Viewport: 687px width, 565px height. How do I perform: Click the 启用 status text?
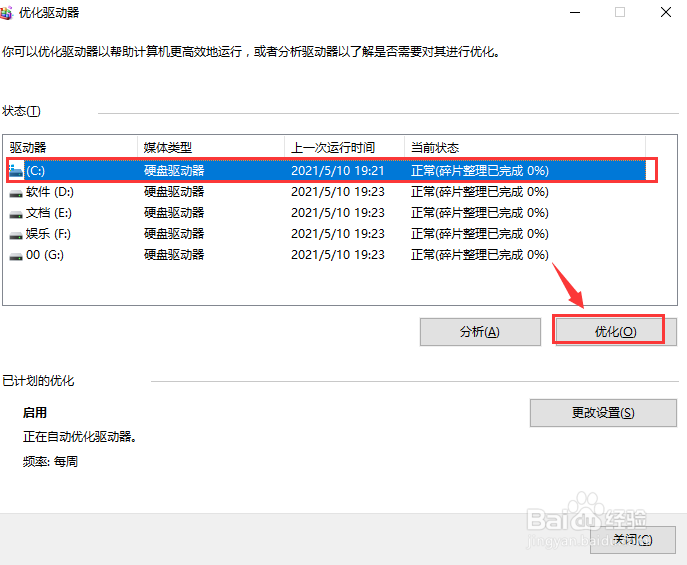35,413
